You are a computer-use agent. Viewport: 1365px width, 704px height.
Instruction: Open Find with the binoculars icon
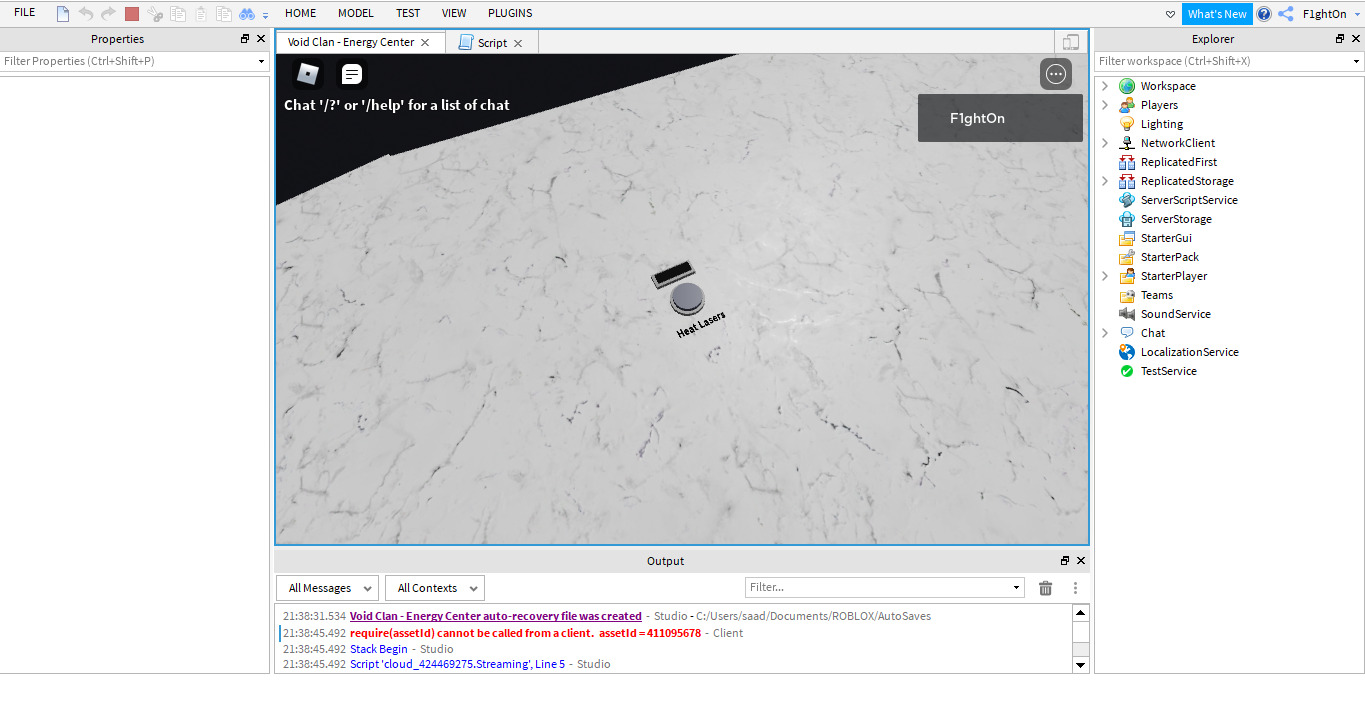[x=247, y=14]
